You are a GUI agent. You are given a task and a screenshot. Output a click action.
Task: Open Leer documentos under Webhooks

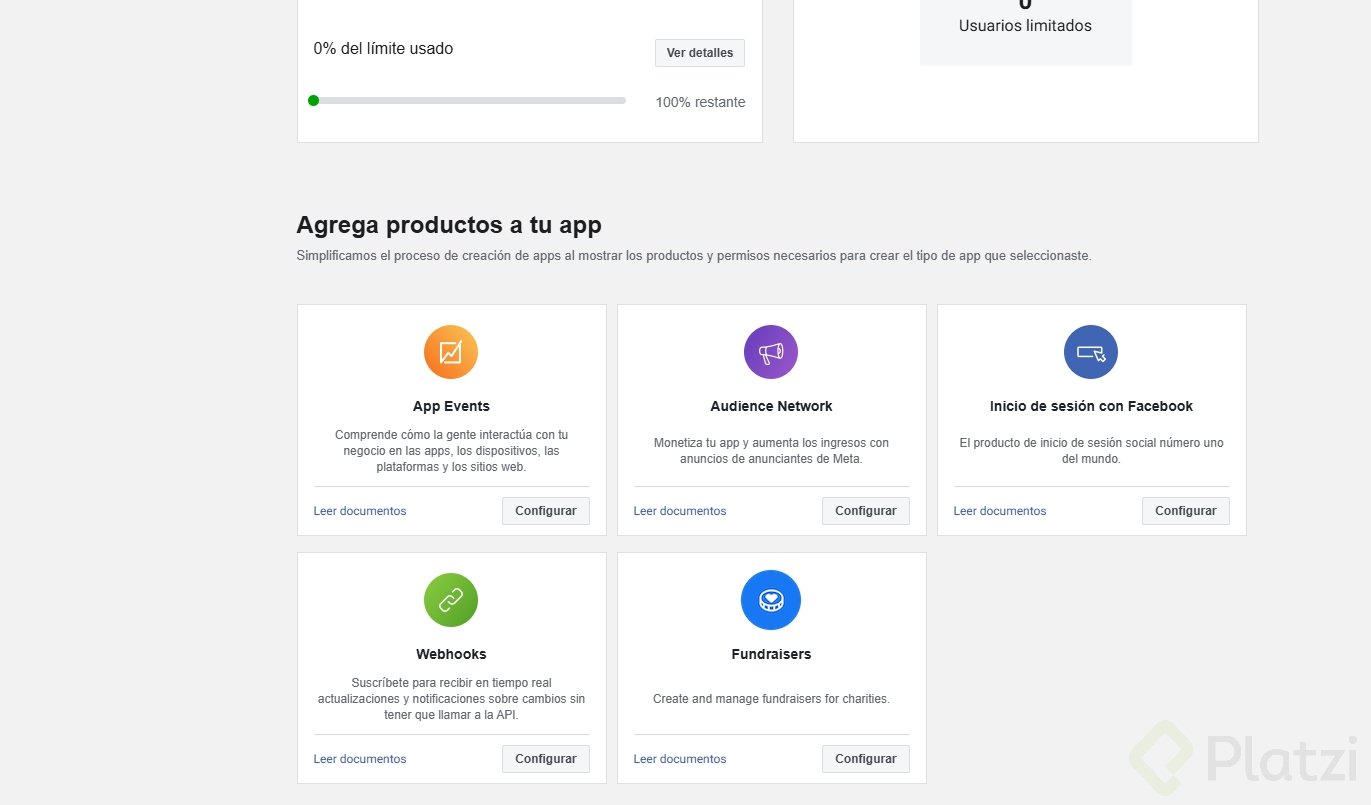(360, 759)
